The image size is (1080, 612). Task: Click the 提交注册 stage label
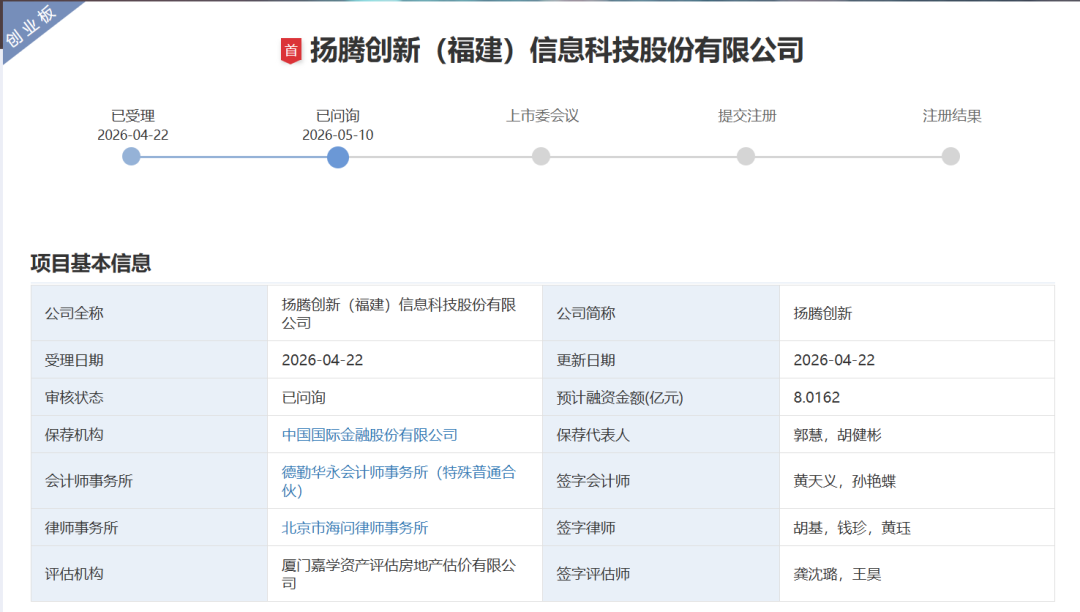point(747,116)
